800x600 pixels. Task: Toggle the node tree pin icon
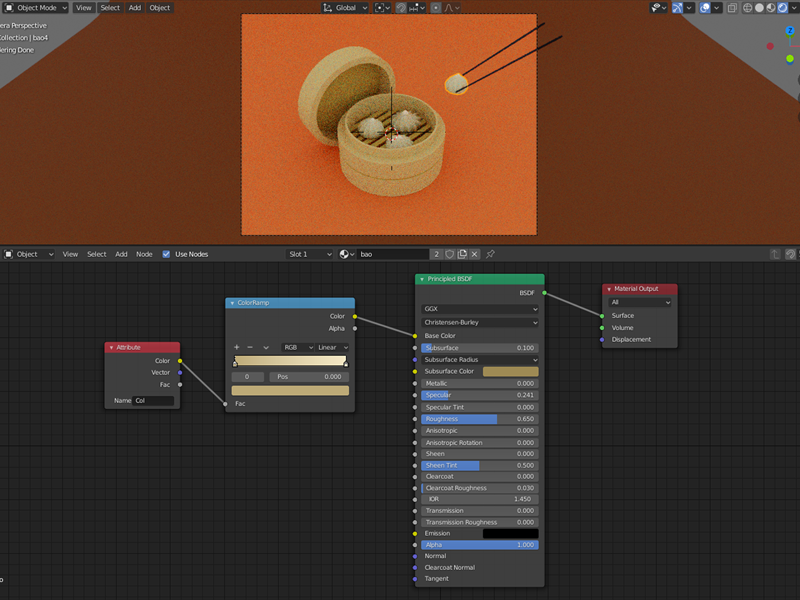pos(490,254)
